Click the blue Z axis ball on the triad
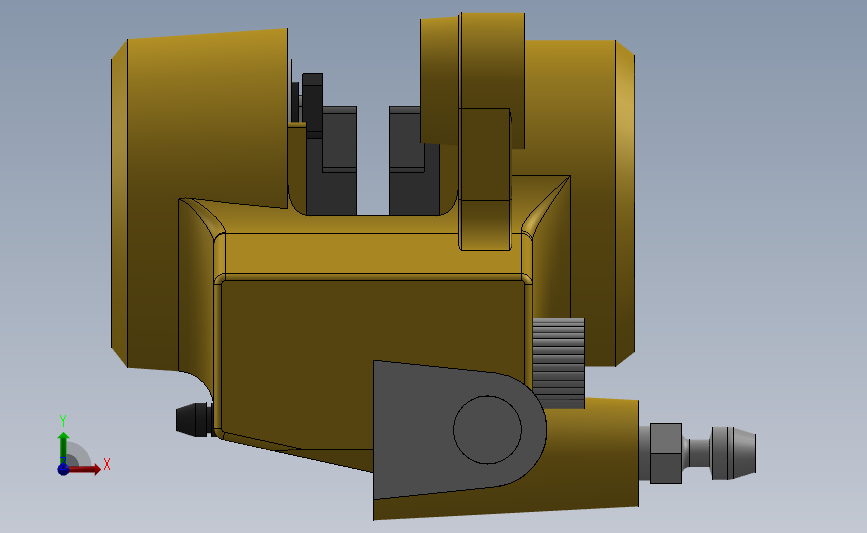The width and height of the screenshot is (867, 533). [63, 469]
